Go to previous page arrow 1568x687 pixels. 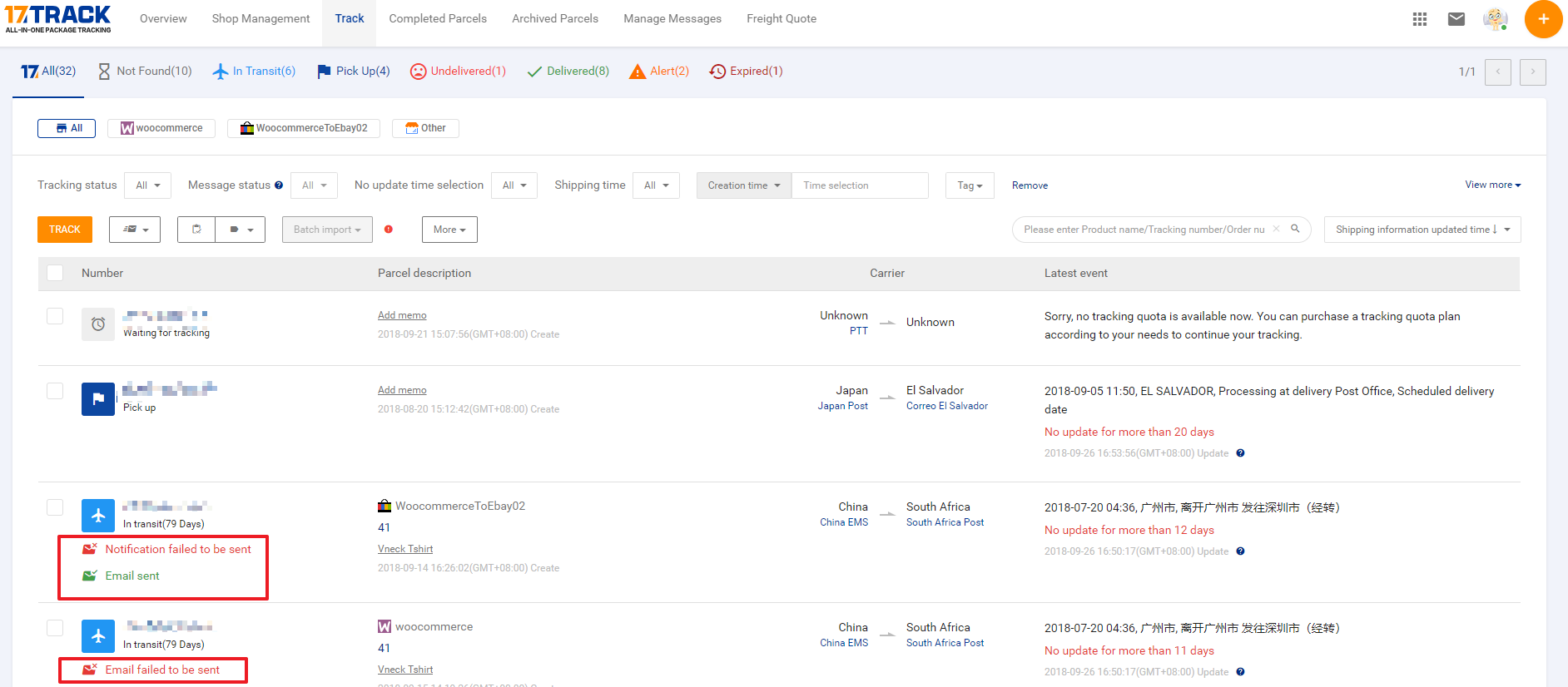1498,72
